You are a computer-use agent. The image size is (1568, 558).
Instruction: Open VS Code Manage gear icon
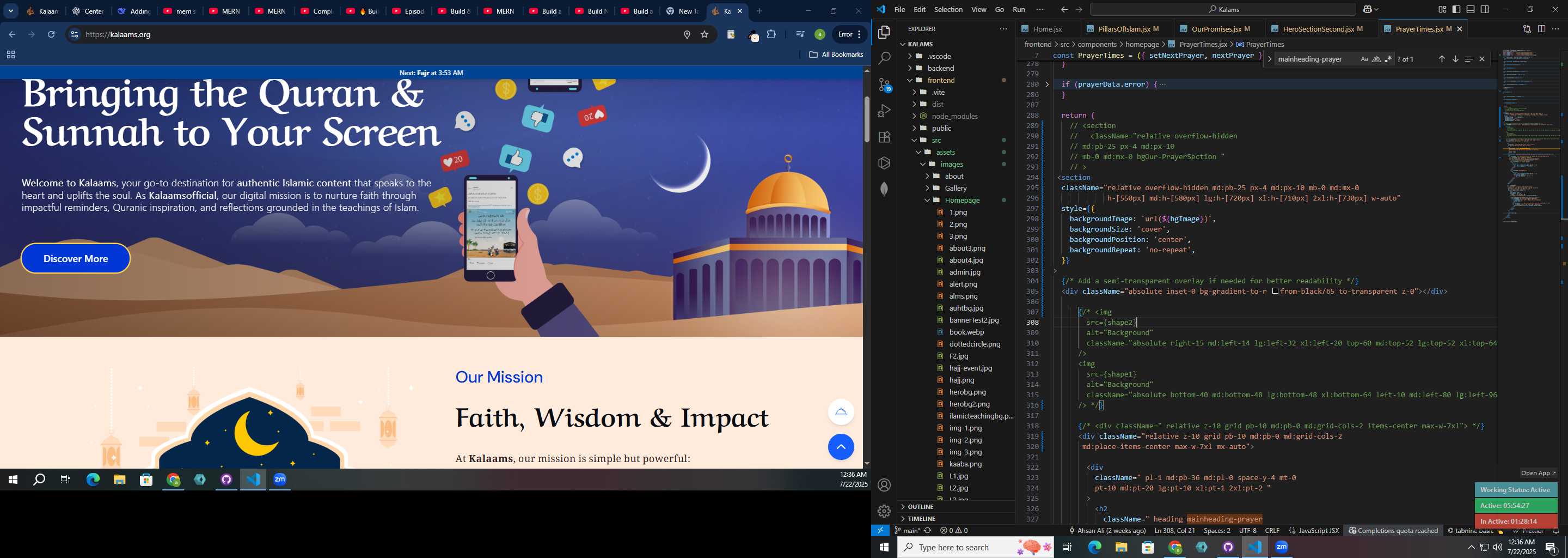884,511
